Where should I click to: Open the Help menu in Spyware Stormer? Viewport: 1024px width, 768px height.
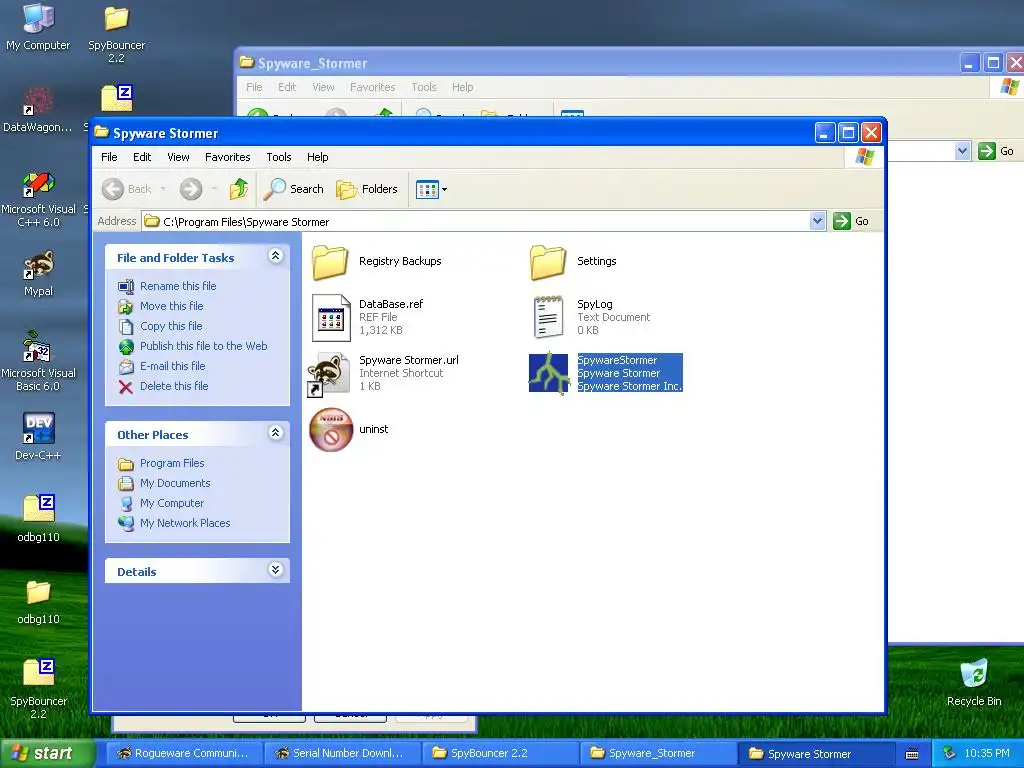(x=317, y=157)
